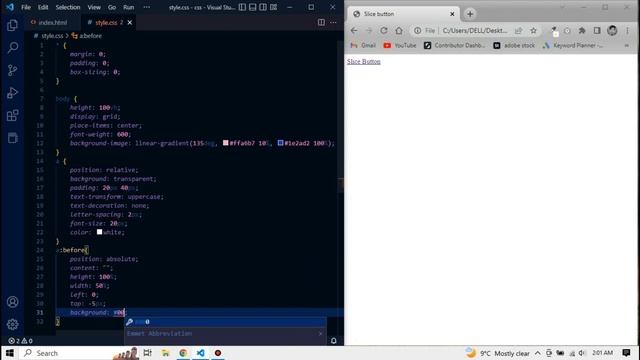The image size is (640, 360).
Task: Open the File menu
Action: pos(26,7)
